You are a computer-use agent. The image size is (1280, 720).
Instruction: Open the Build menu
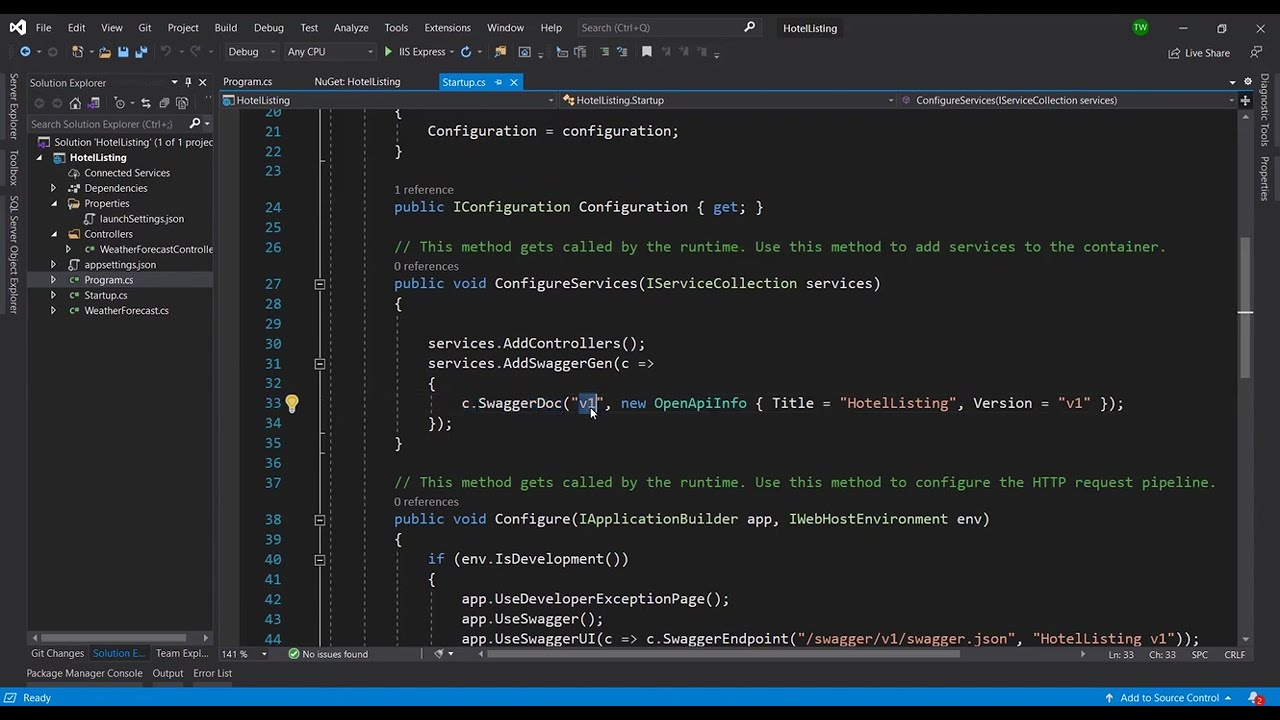pyautogui.click(x=226, y=27)
